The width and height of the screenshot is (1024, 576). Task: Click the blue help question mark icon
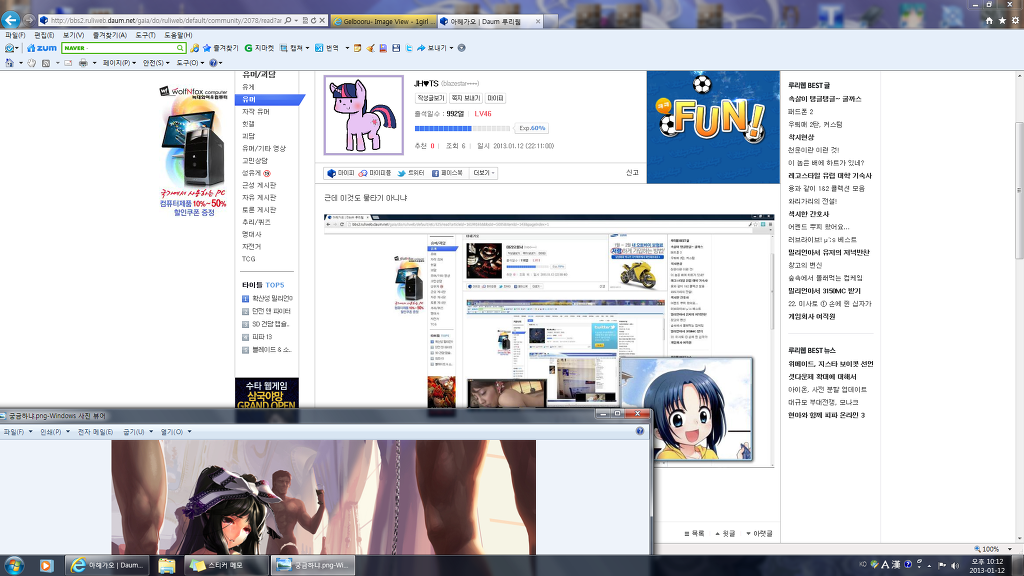[213, 63]
